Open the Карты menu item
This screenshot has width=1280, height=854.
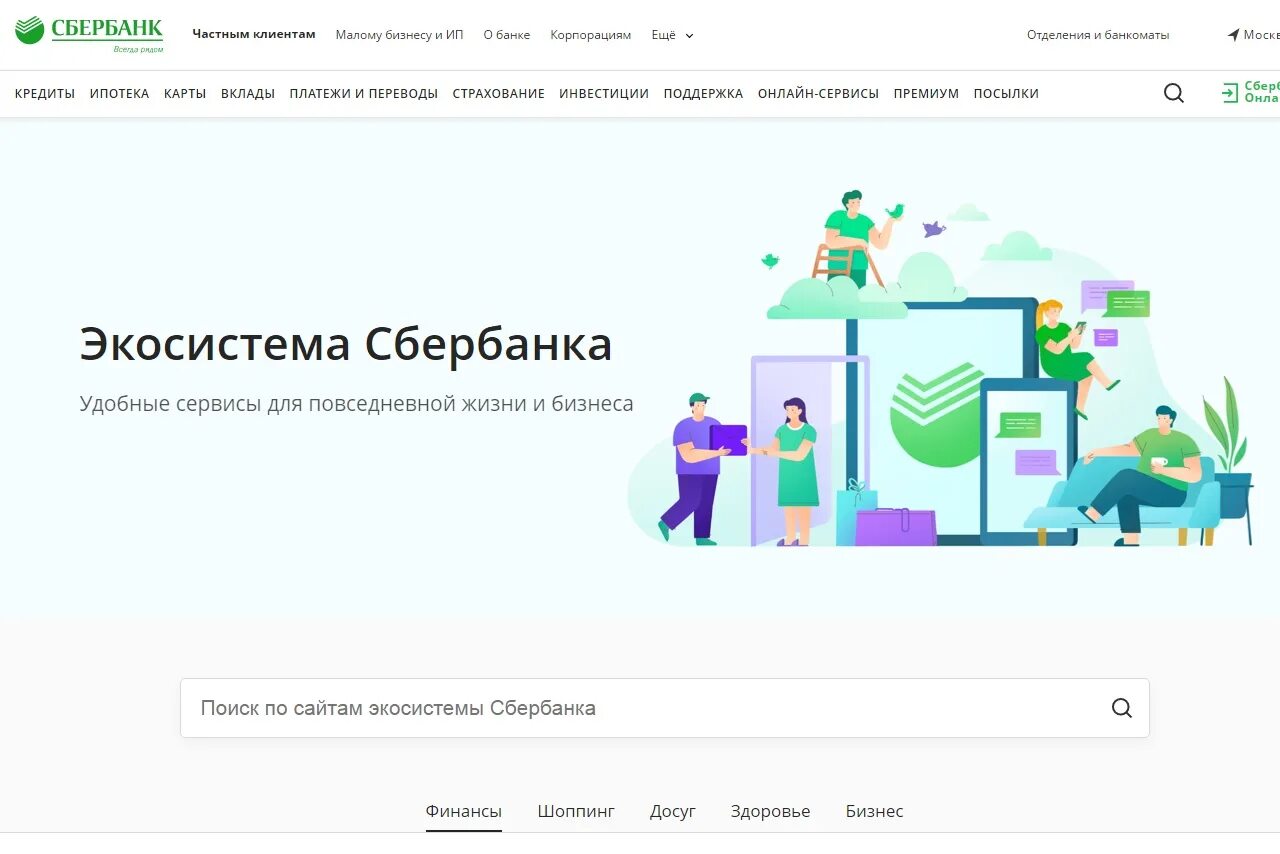point(185,93)
